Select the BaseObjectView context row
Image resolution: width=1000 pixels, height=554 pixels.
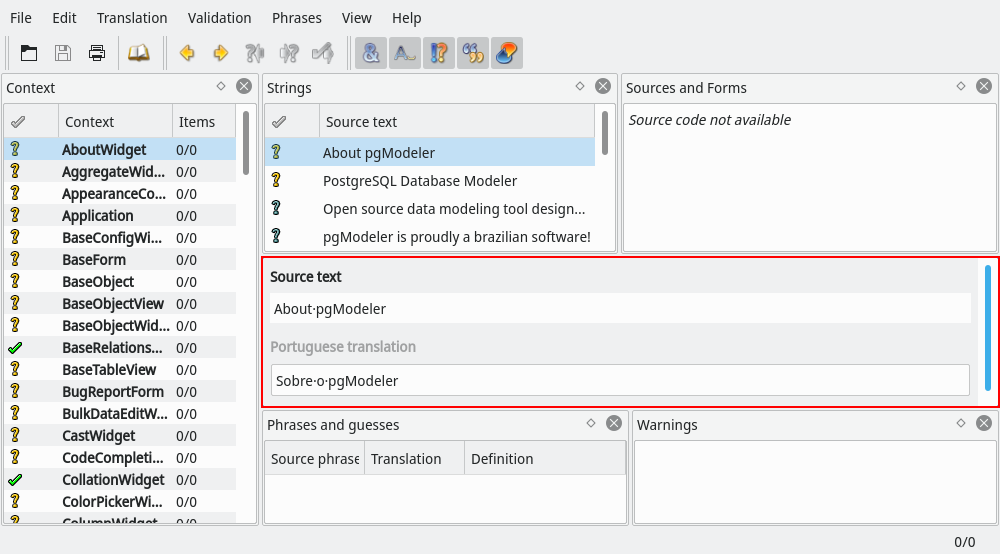(120, 303)
